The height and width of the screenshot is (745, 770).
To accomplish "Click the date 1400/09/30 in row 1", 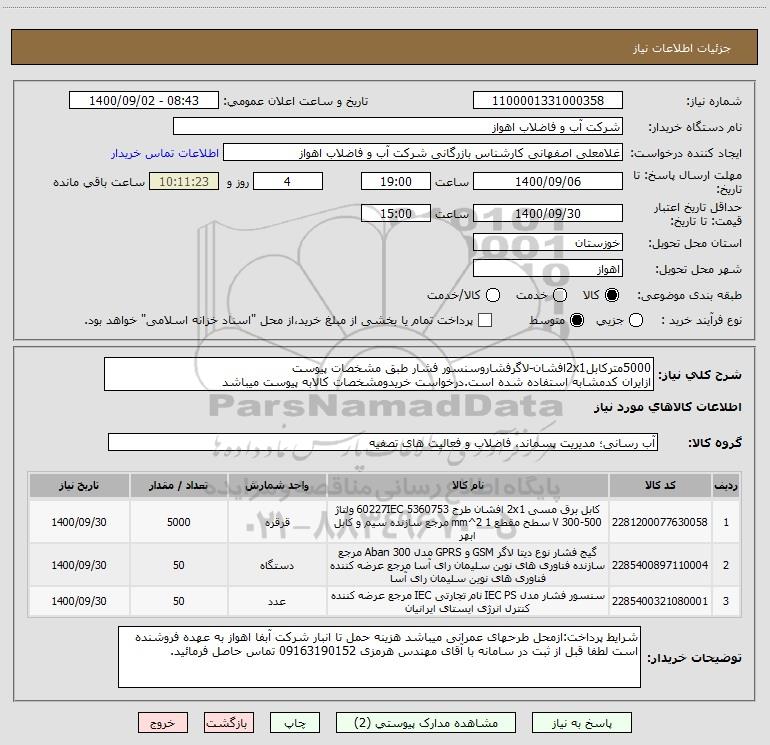I will (79, 522).
